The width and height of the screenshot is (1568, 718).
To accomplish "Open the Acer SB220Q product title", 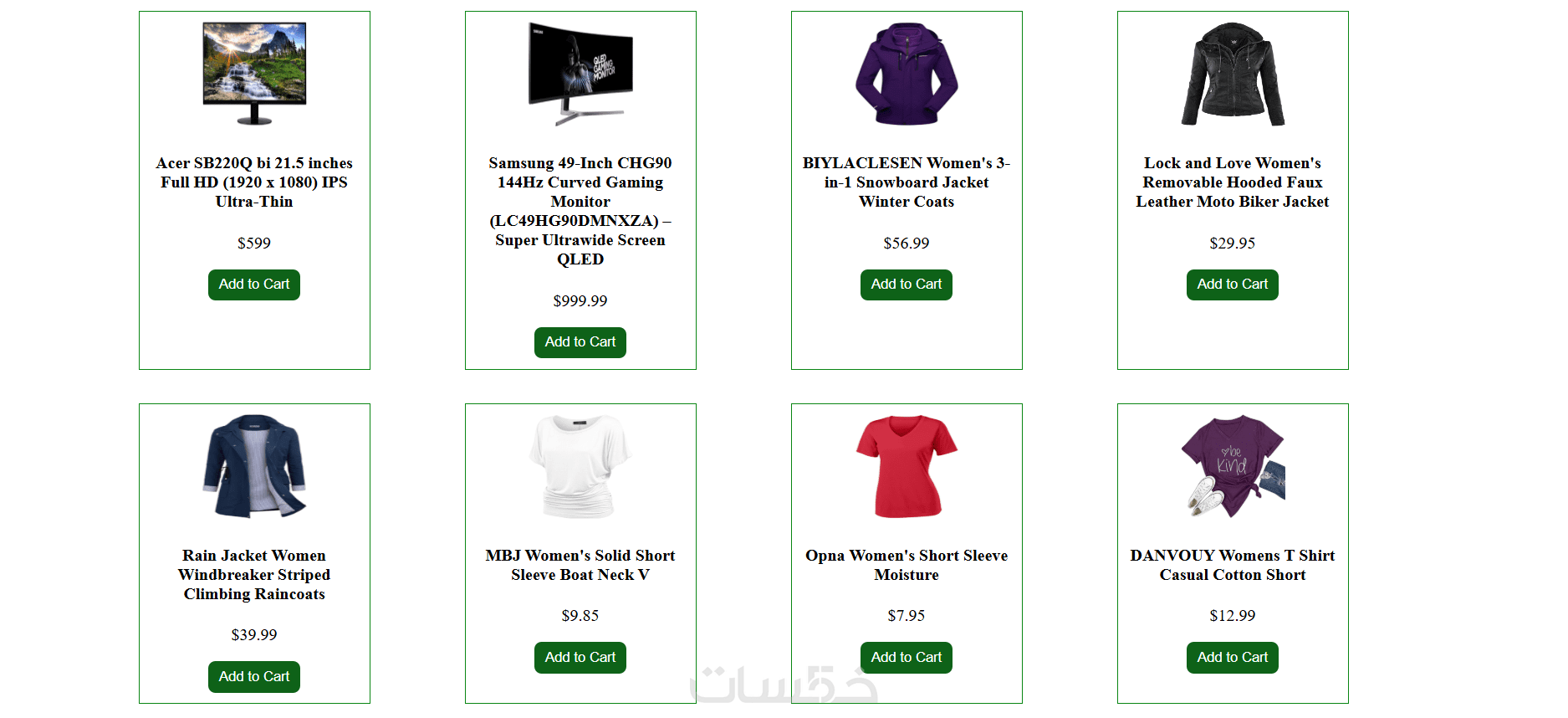I will pos(254,182).
